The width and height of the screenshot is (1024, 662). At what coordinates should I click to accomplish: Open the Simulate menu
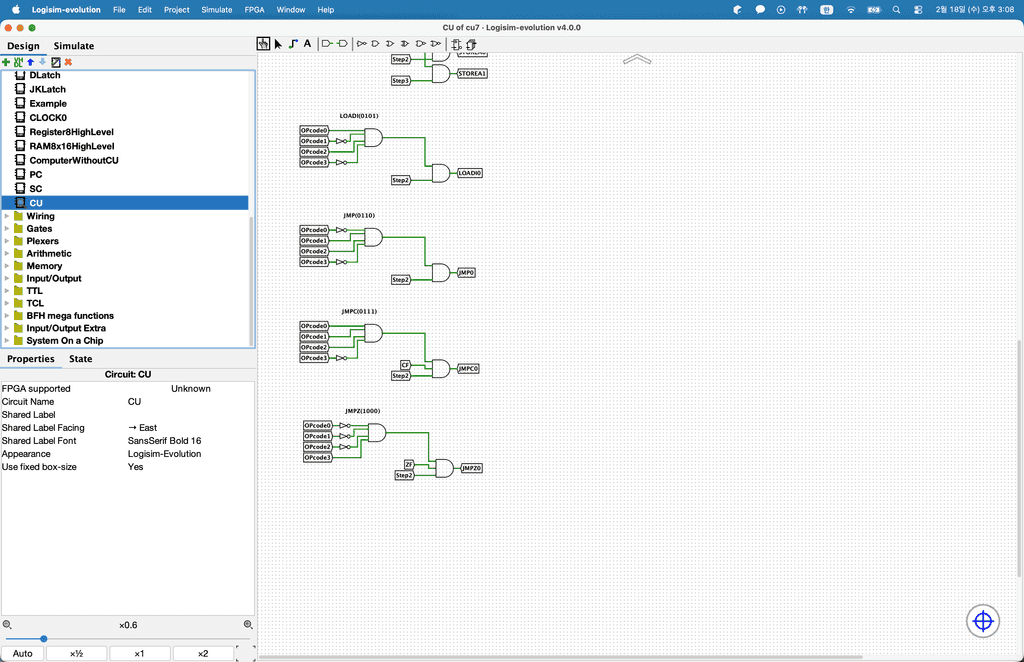(216, 9)
